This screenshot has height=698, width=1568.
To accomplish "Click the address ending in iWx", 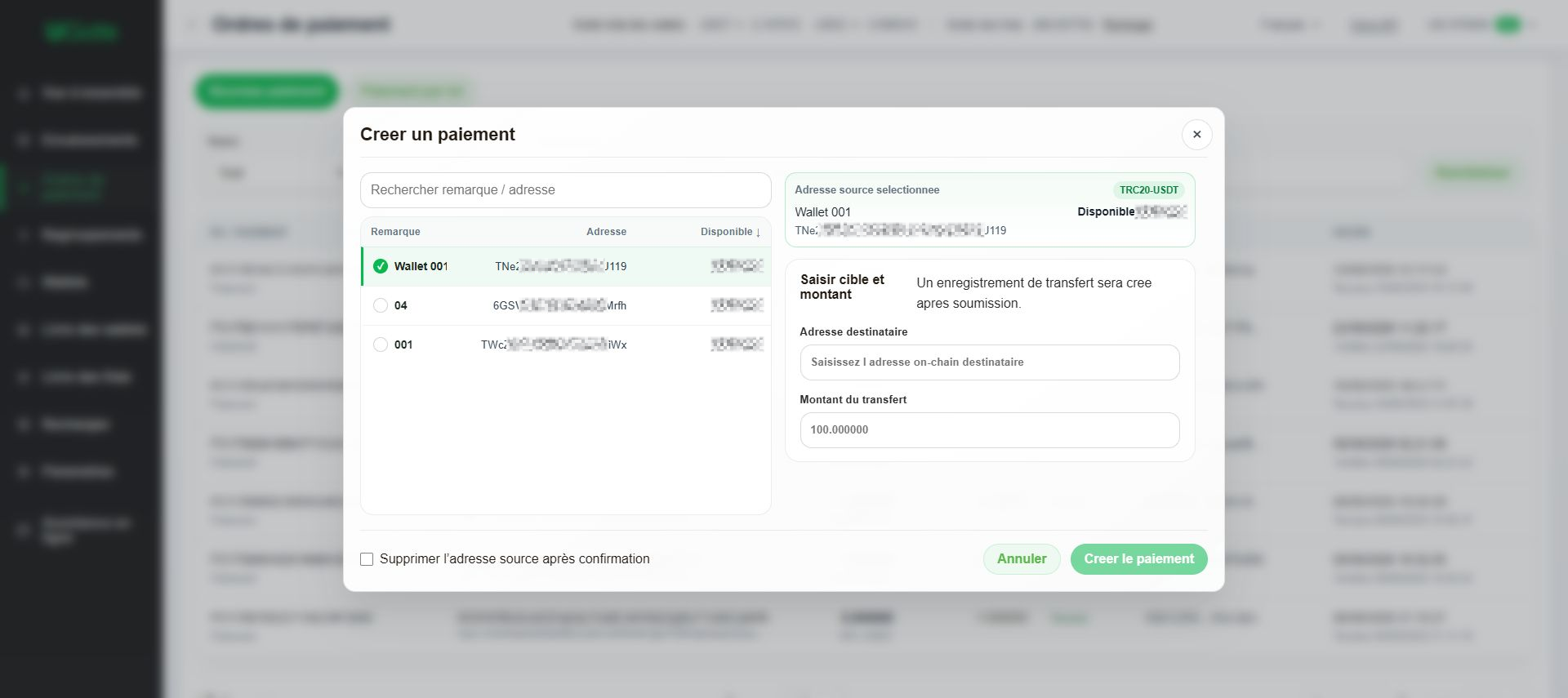I will (x=554, y=345).
